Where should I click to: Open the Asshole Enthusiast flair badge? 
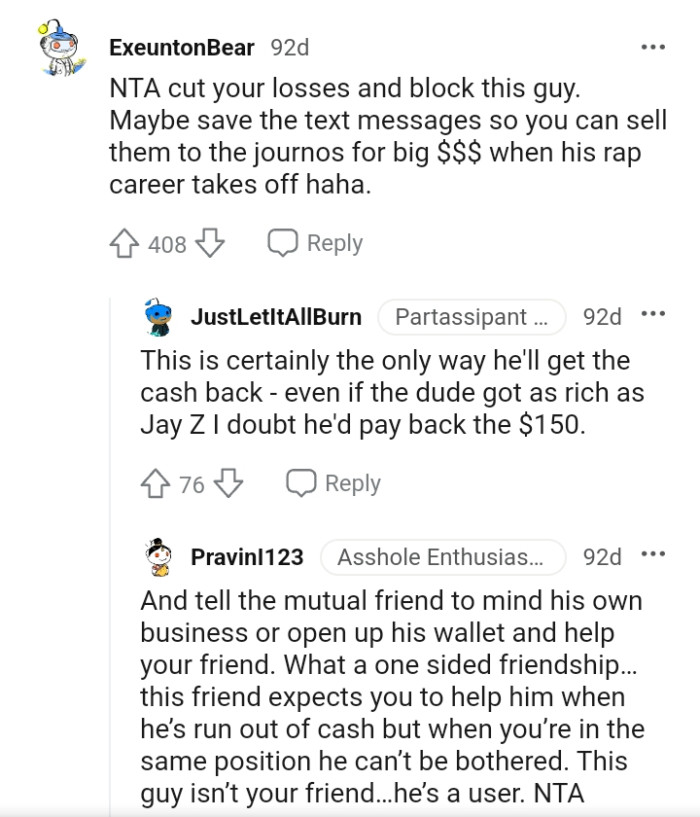[441, 557]
